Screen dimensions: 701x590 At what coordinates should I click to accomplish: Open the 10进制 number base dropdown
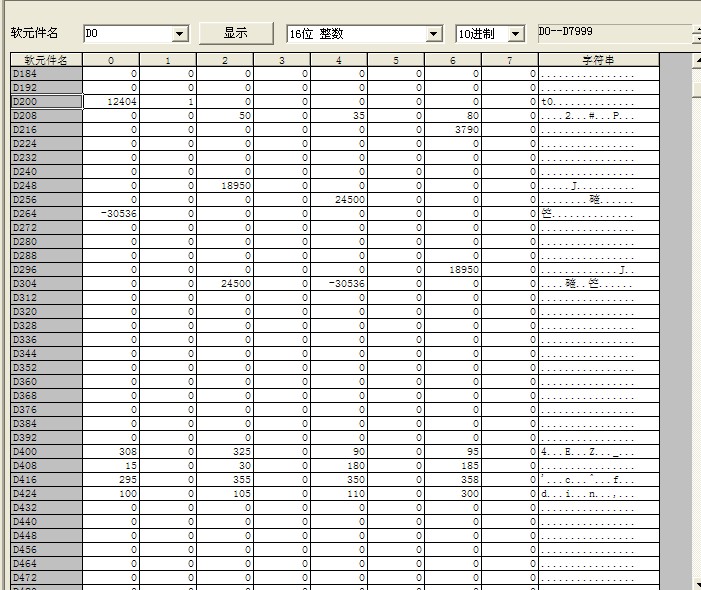[x=515, y=34]
